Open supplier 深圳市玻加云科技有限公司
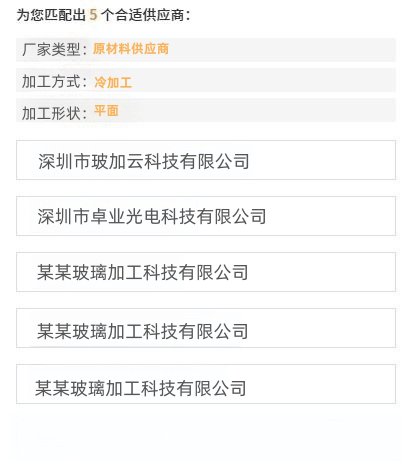This screenshot has width=415, height=464. tap(206, 160)
